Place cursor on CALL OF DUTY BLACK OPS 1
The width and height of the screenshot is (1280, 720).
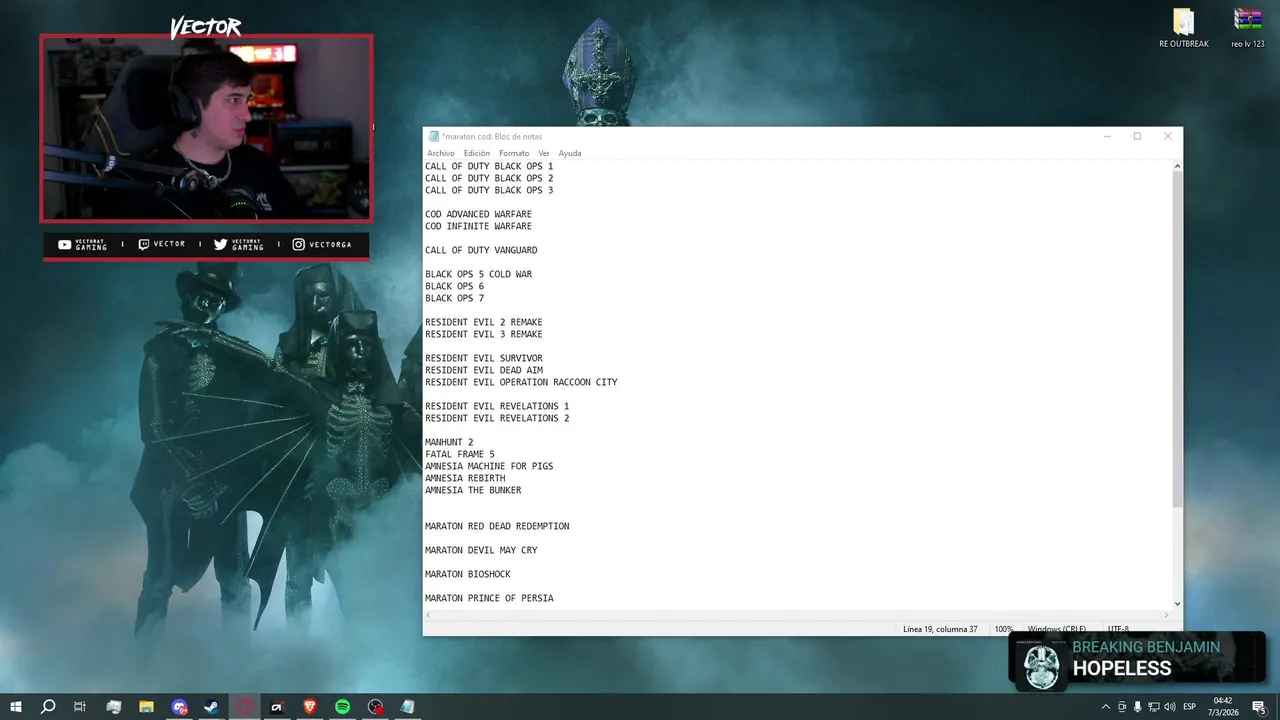pos(489,166)
